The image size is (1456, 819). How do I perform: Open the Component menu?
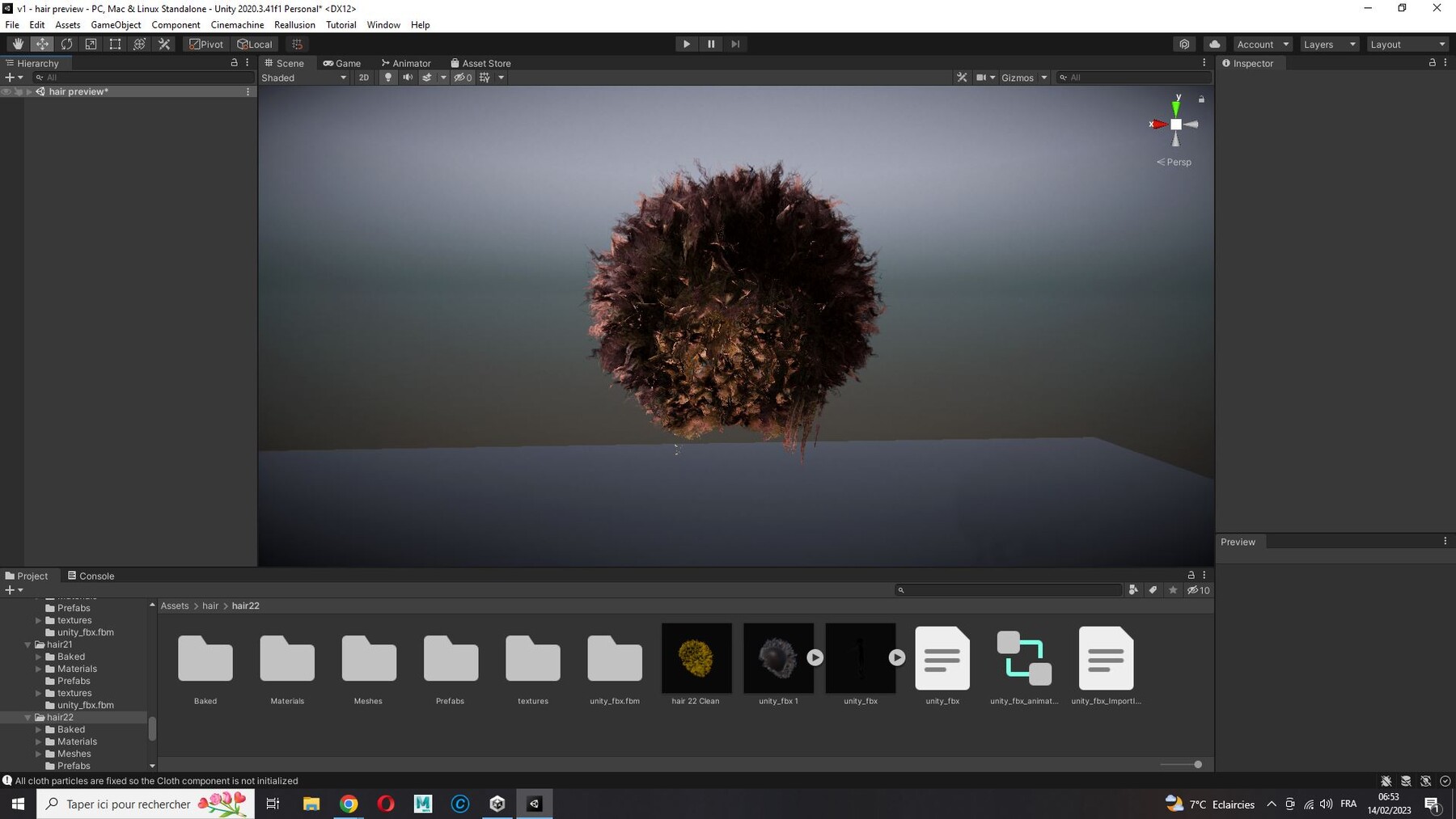176,25
